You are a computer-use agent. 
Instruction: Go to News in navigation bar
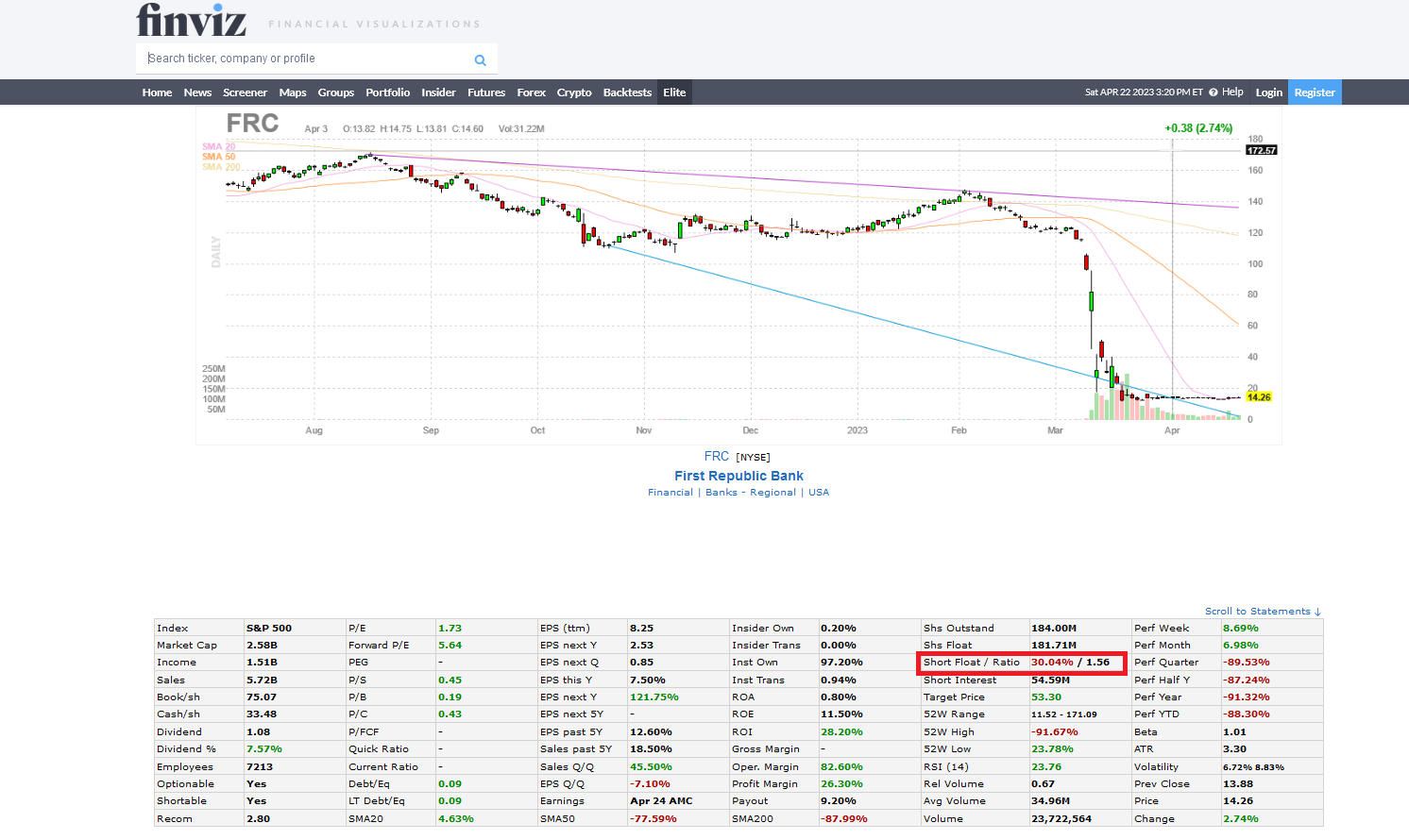click(x=197, y=92)
